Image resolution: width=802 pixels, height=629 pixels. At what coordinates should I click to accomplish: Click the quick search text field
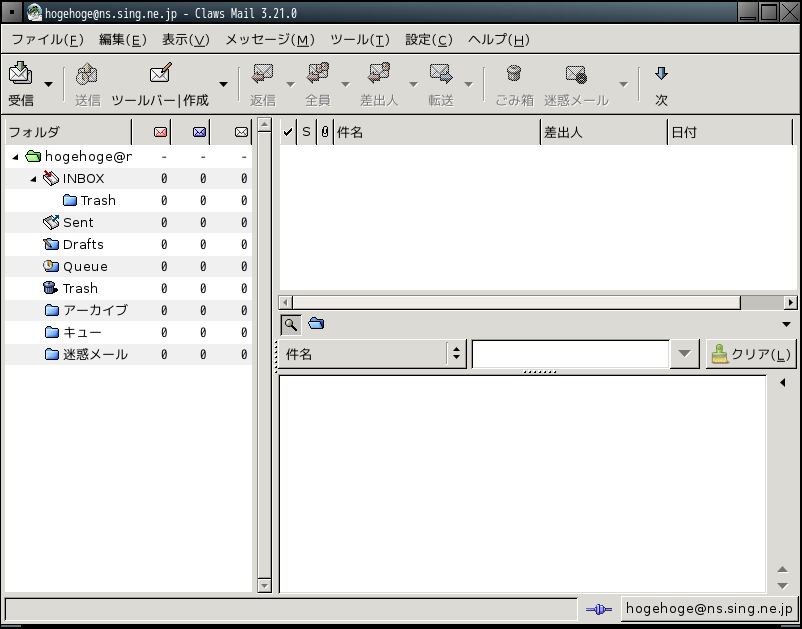(x=570, y=354)
